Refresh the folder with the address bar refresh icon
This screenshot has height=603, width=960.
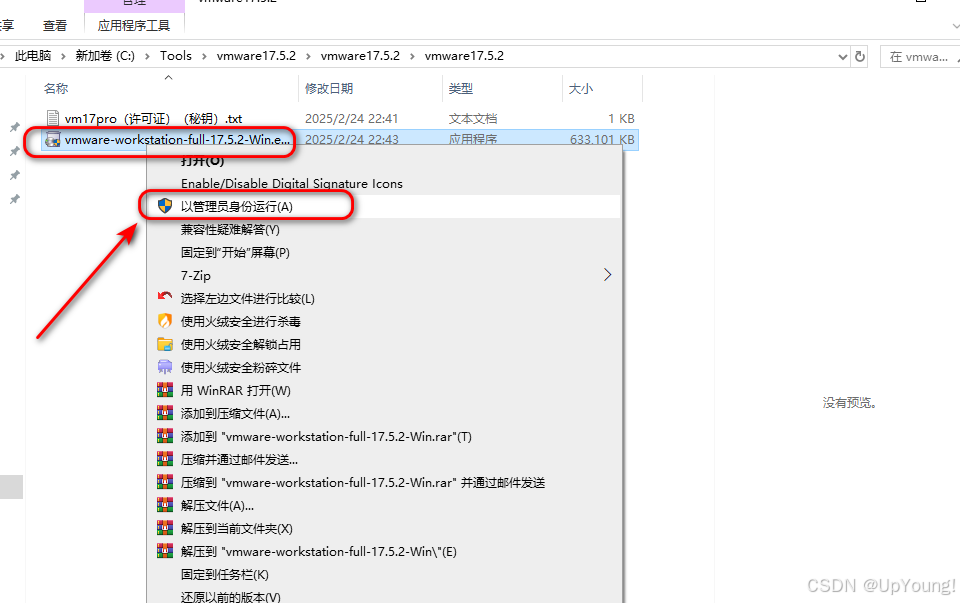point(860,56)
